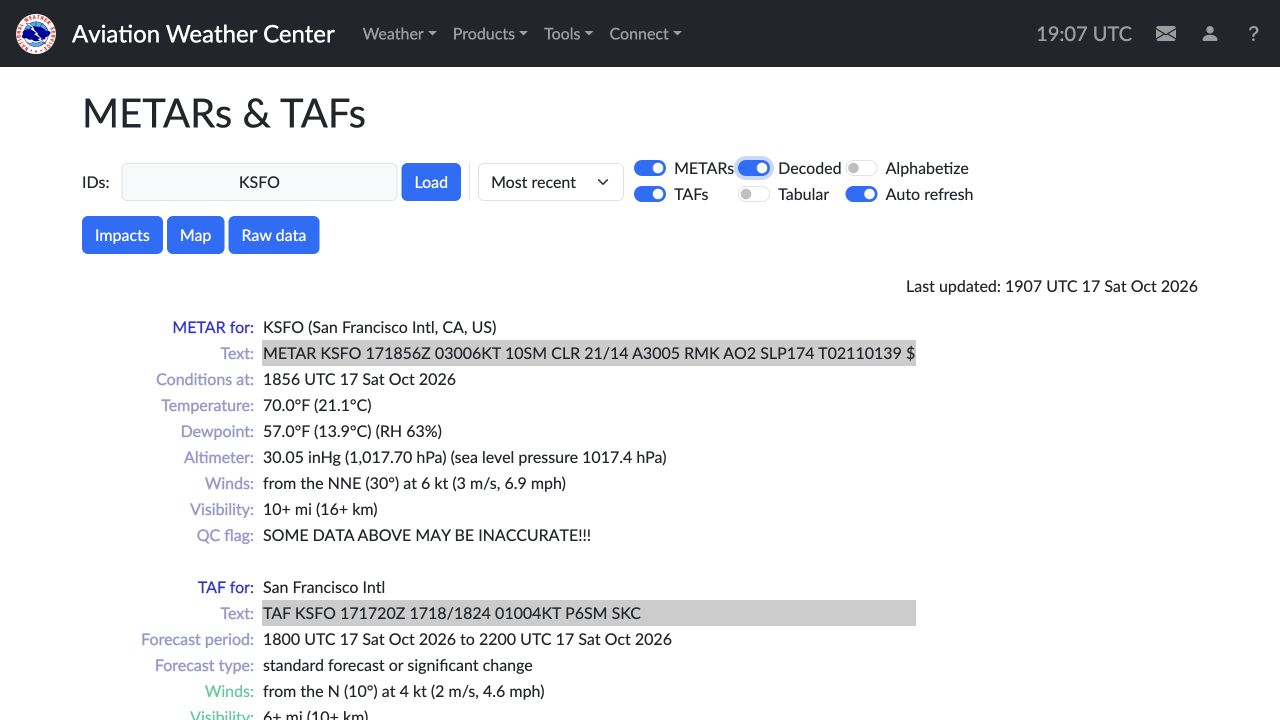Click the temperature value 70.0°F (21.1°C)
The width and height of the screenshot is (1280, 720).
point(317,405)
